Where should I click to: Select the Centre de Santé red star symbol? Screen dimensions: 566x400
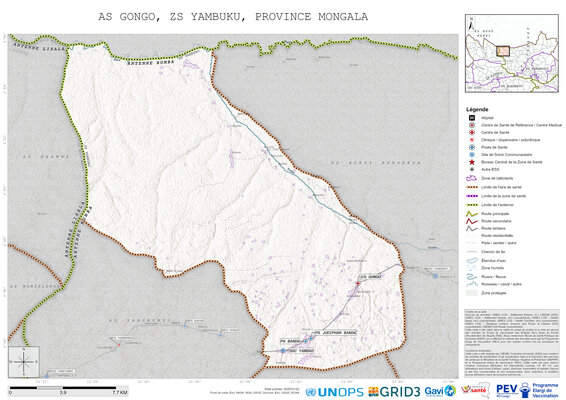(x=471, y=132)
